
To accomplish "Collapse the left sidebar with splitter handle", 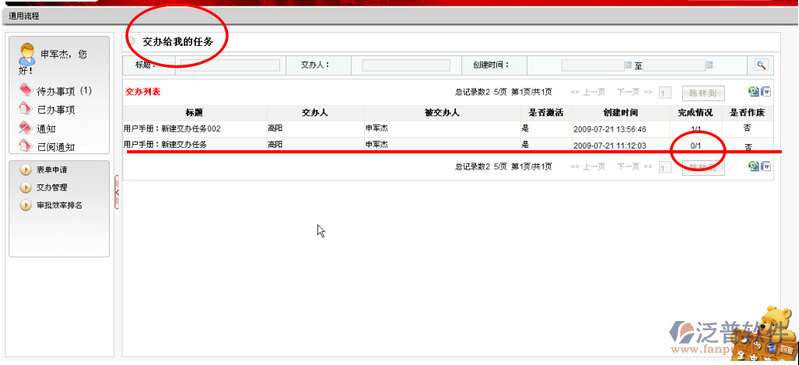I will tap(117, 192).
